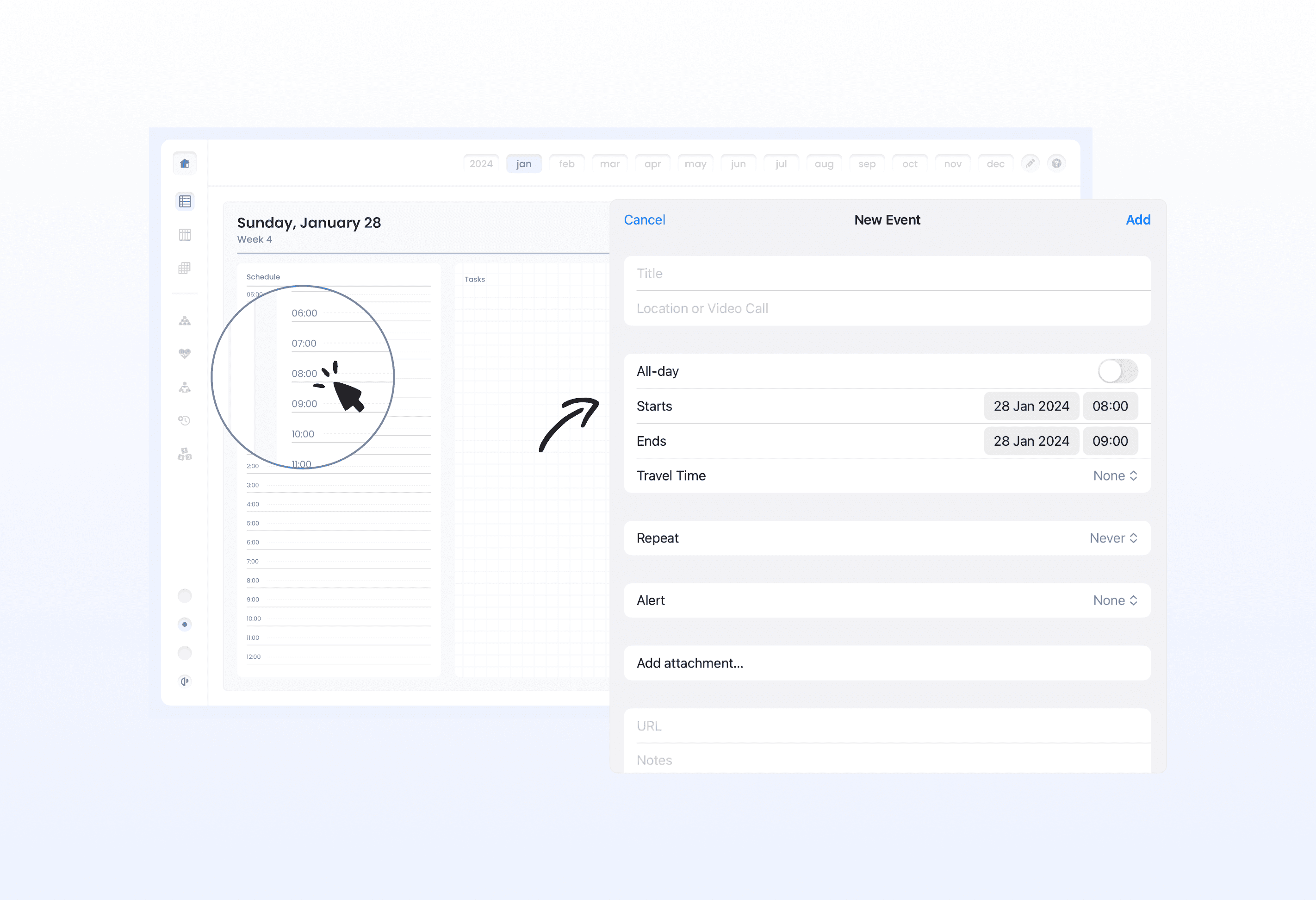Click Cancel to discard new event
This screenshot has height=900, width=1316.
645,220
